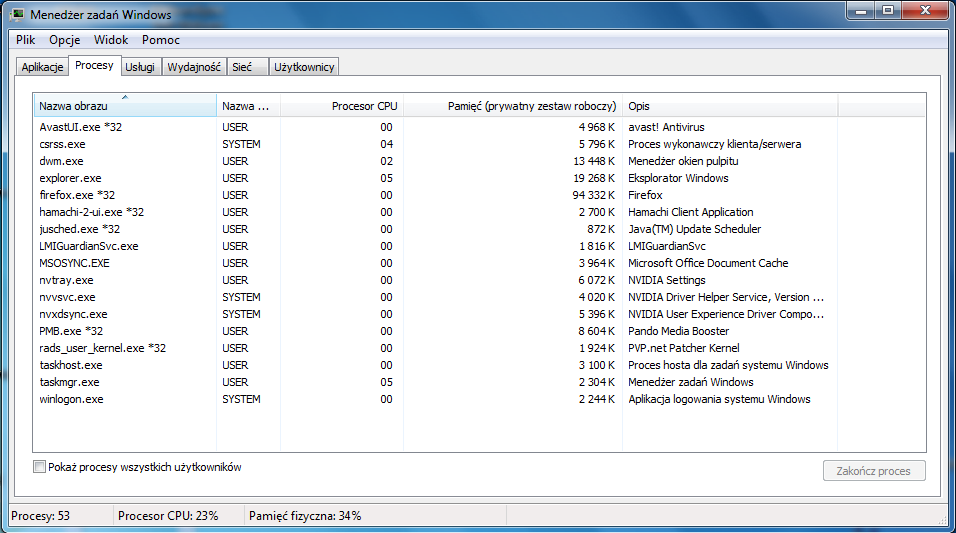Switch to the Aplikacje tab
This screenshot has height=533, width=956.
pos(42,67)
